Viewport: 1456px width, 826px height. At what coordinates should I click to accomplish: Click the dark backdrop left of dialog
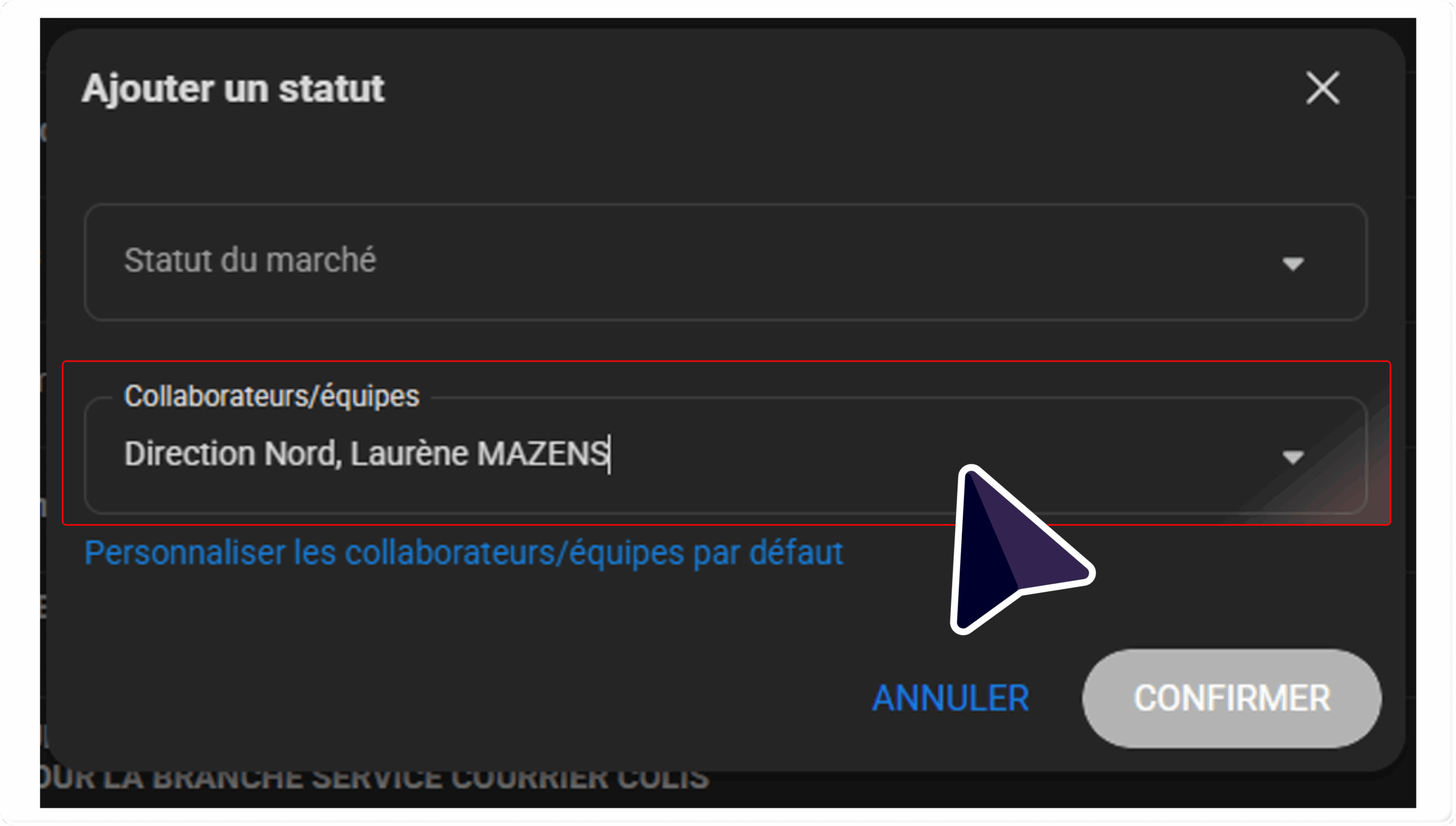43,398
